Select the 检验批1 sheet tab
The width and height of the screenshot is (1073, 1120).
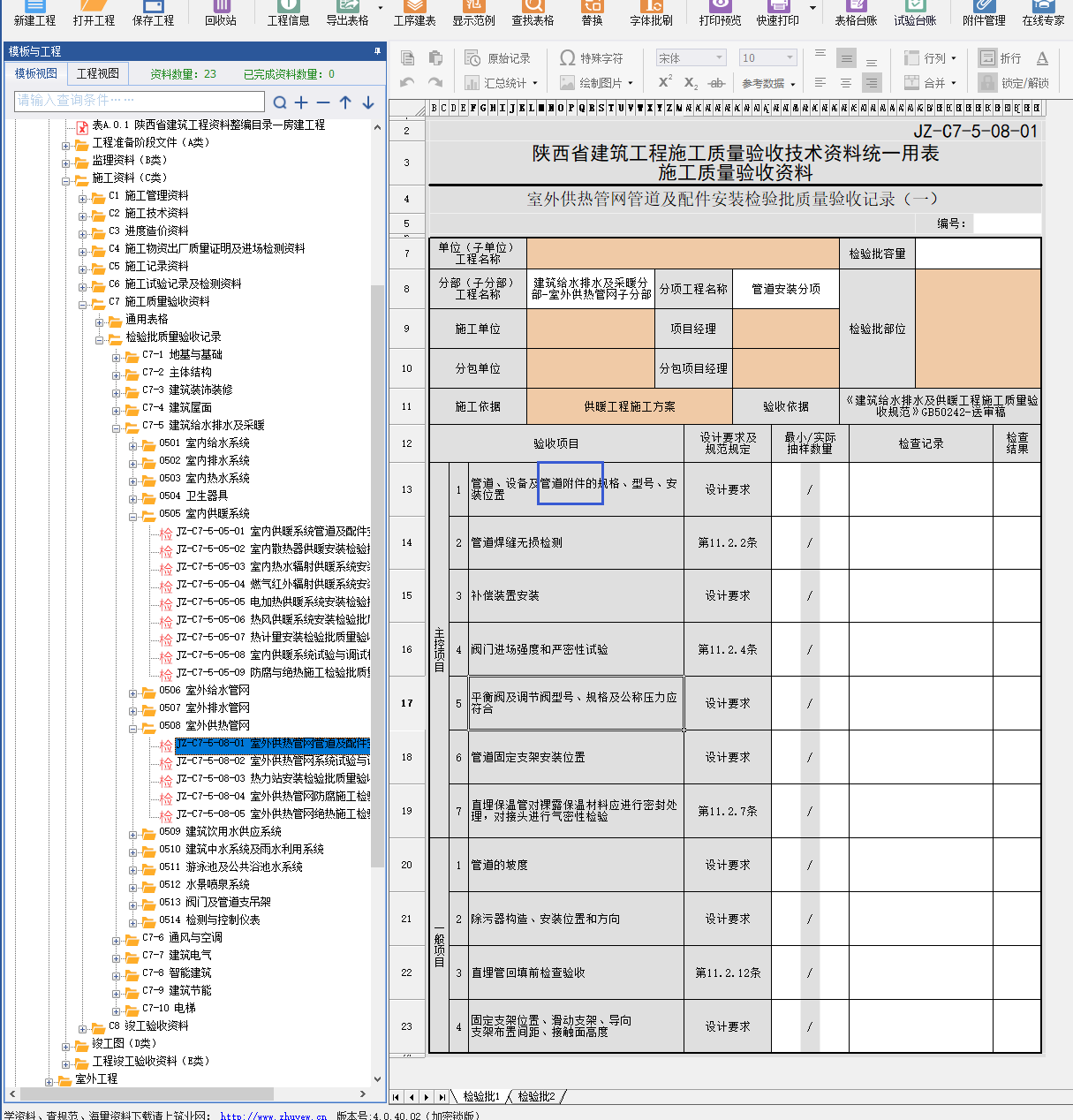(481, 1096)
